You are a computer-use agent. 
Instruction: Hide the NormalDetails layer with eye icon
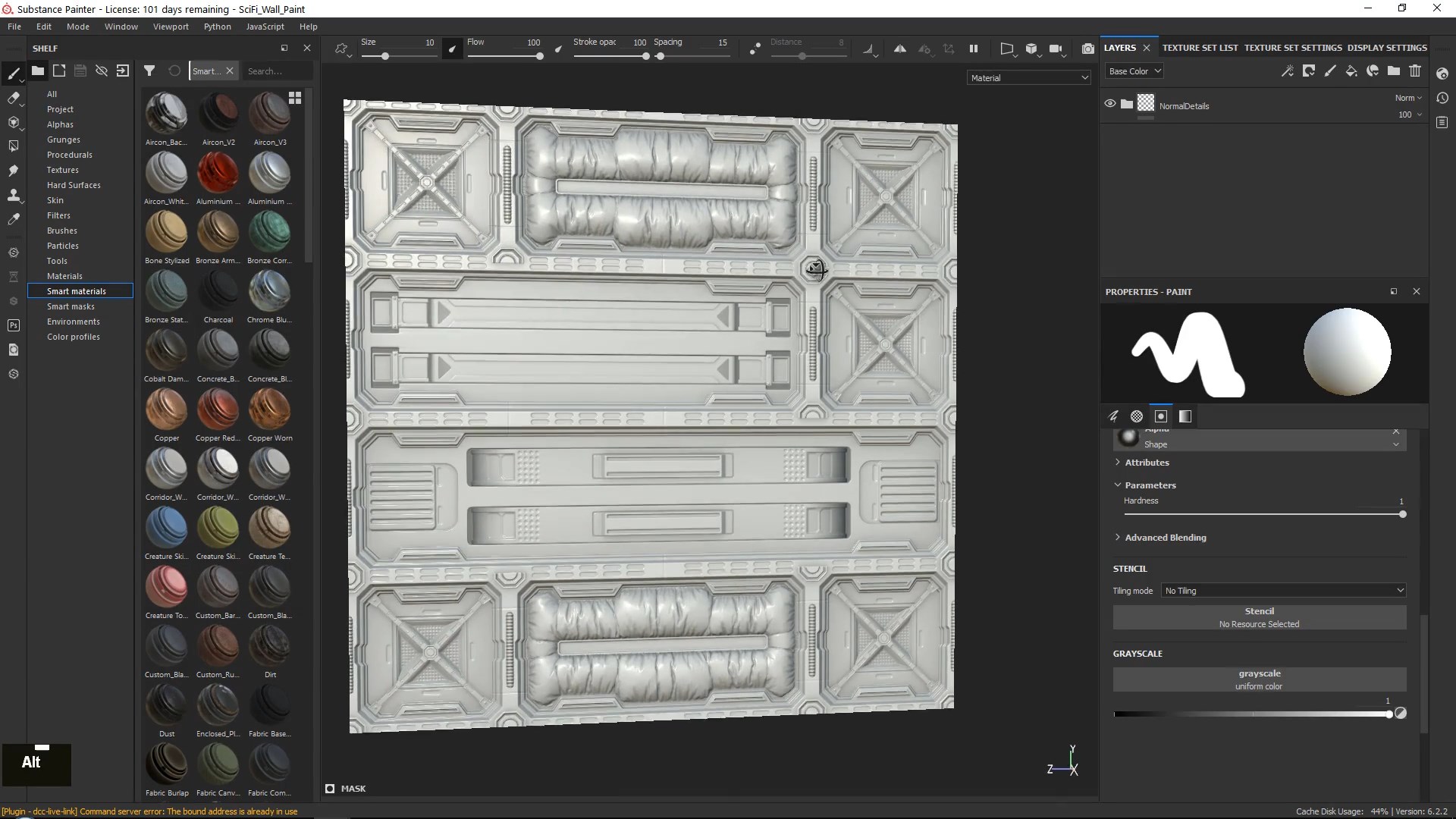1110,103
